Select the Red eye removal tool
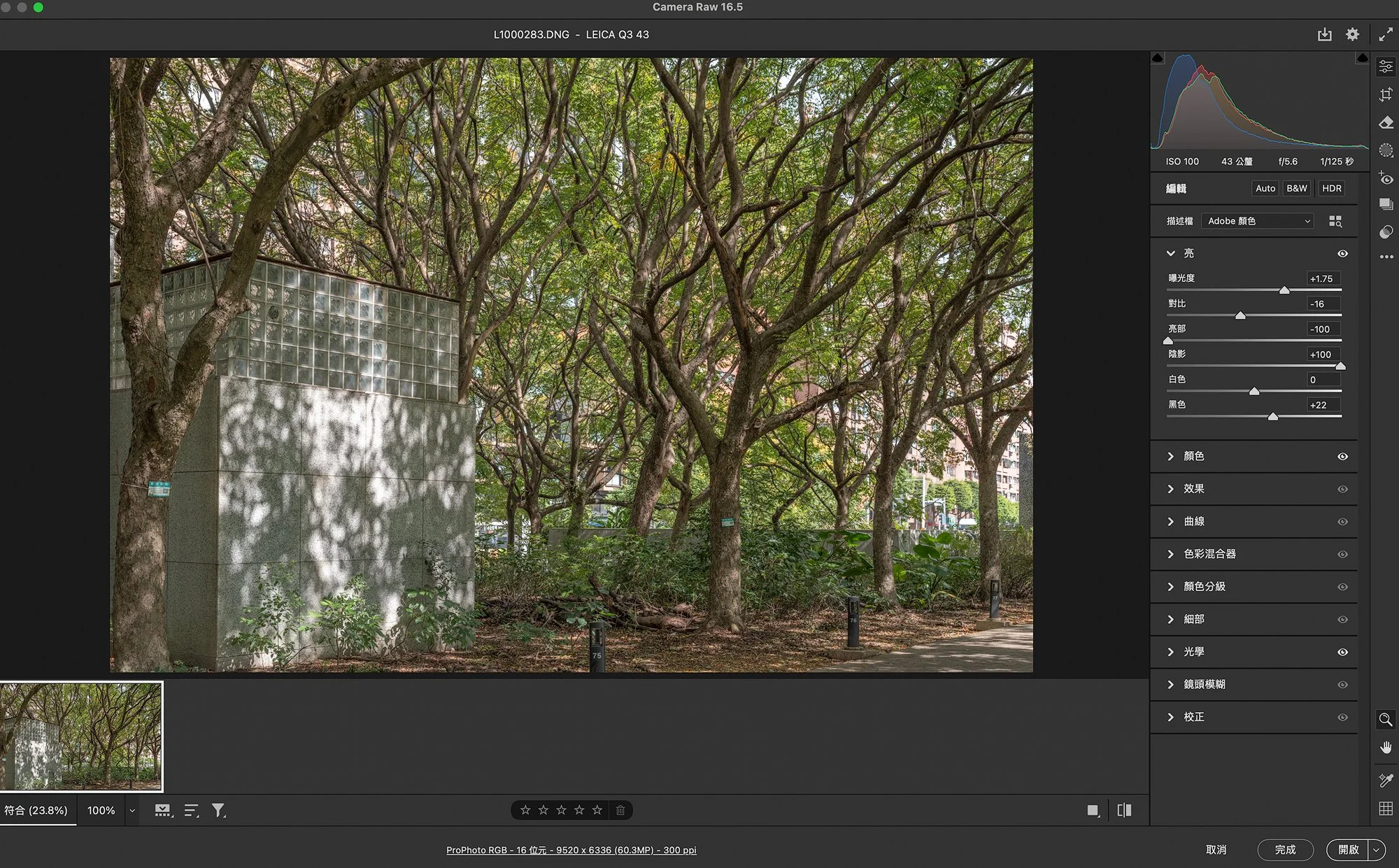The height and width of the screenshot is (868, 1399). tap(1386, 178)
